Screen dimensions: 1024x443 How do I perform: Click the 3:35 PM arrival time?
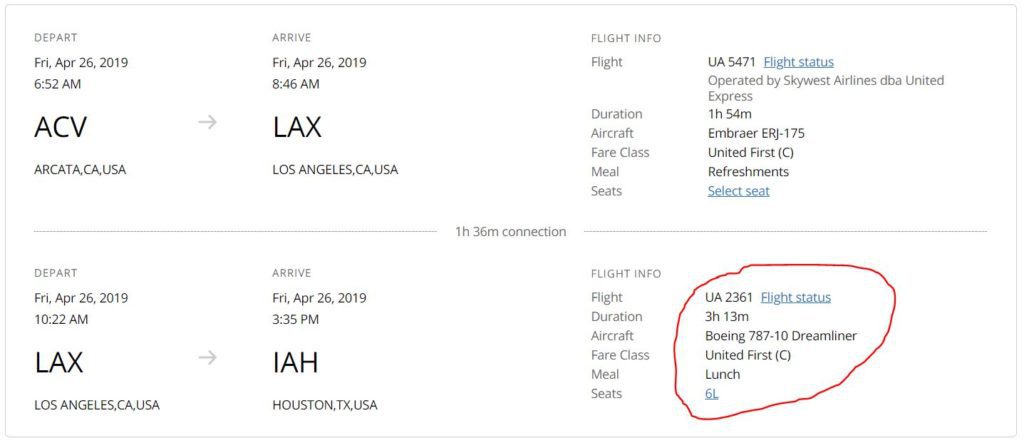[x=298, y=319]
